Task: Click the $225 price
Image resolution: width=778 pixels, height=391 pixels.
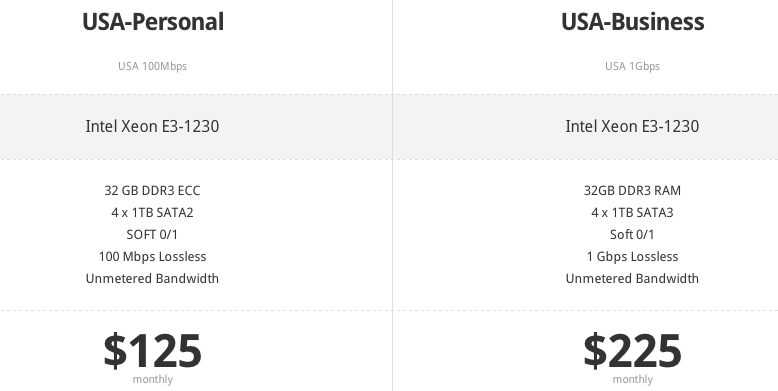Action: pyautogui.click(x=632, y=350)
